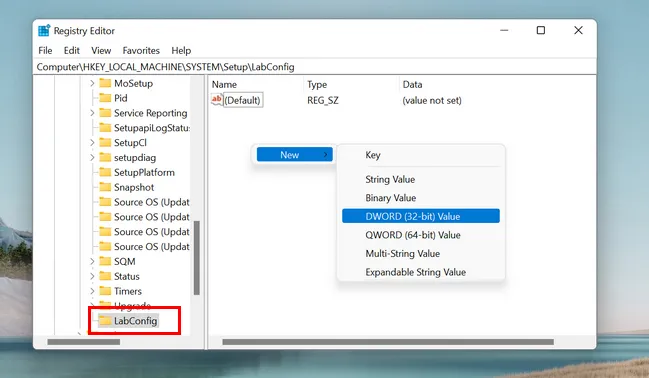This screenshot has width=649, height=378.
Task: Open the Edit menu
Action: tap(72, 51)
